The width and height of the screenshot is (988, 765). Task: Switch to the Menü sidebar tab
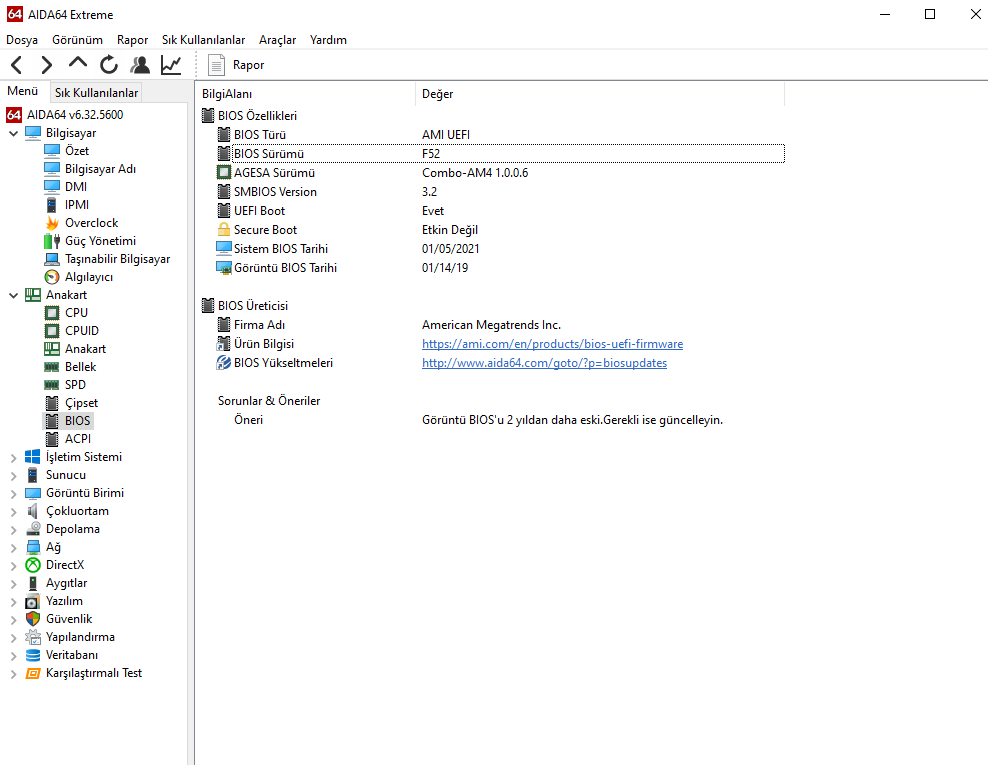(23, 91)
